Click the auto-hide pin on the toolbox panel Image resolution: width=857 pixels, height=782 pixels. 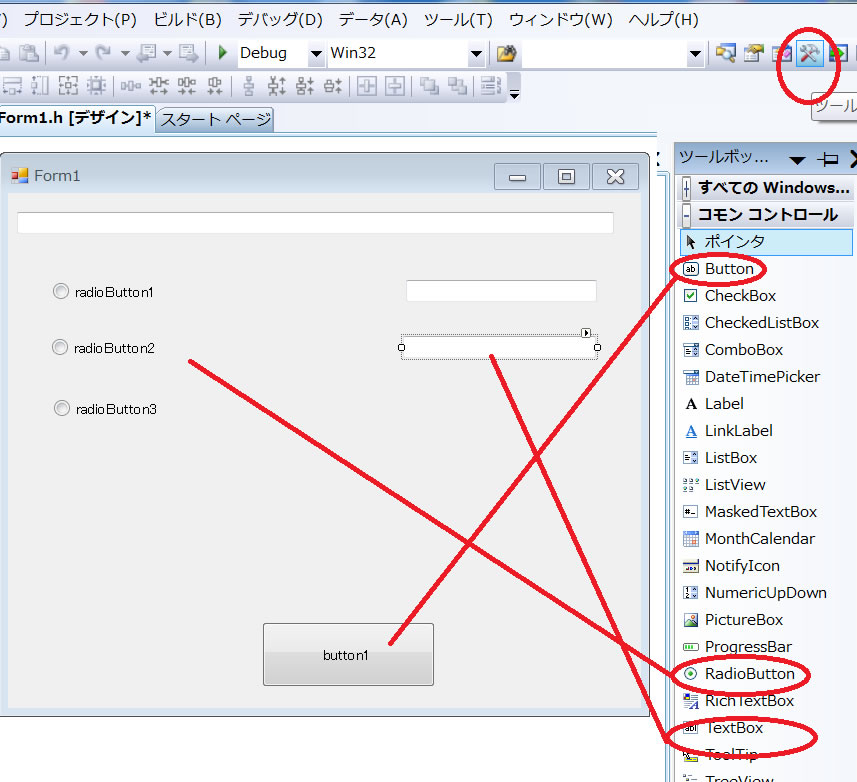pos(828,159)
